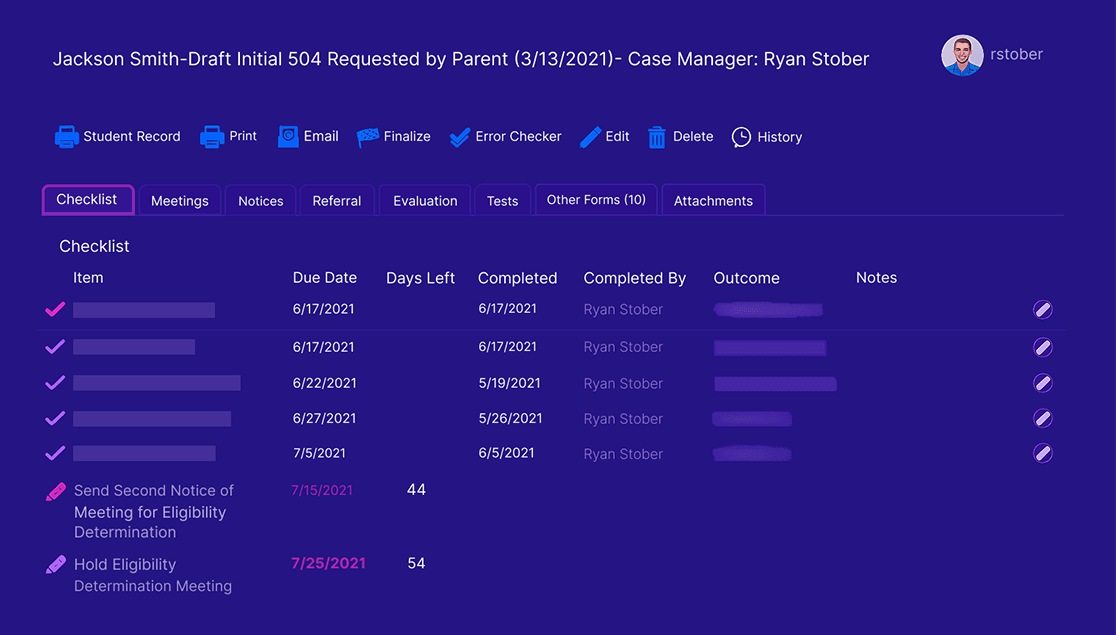This screenshot has width=1116, height=635.
Task: Open the History clock icon
Action: 740,136
